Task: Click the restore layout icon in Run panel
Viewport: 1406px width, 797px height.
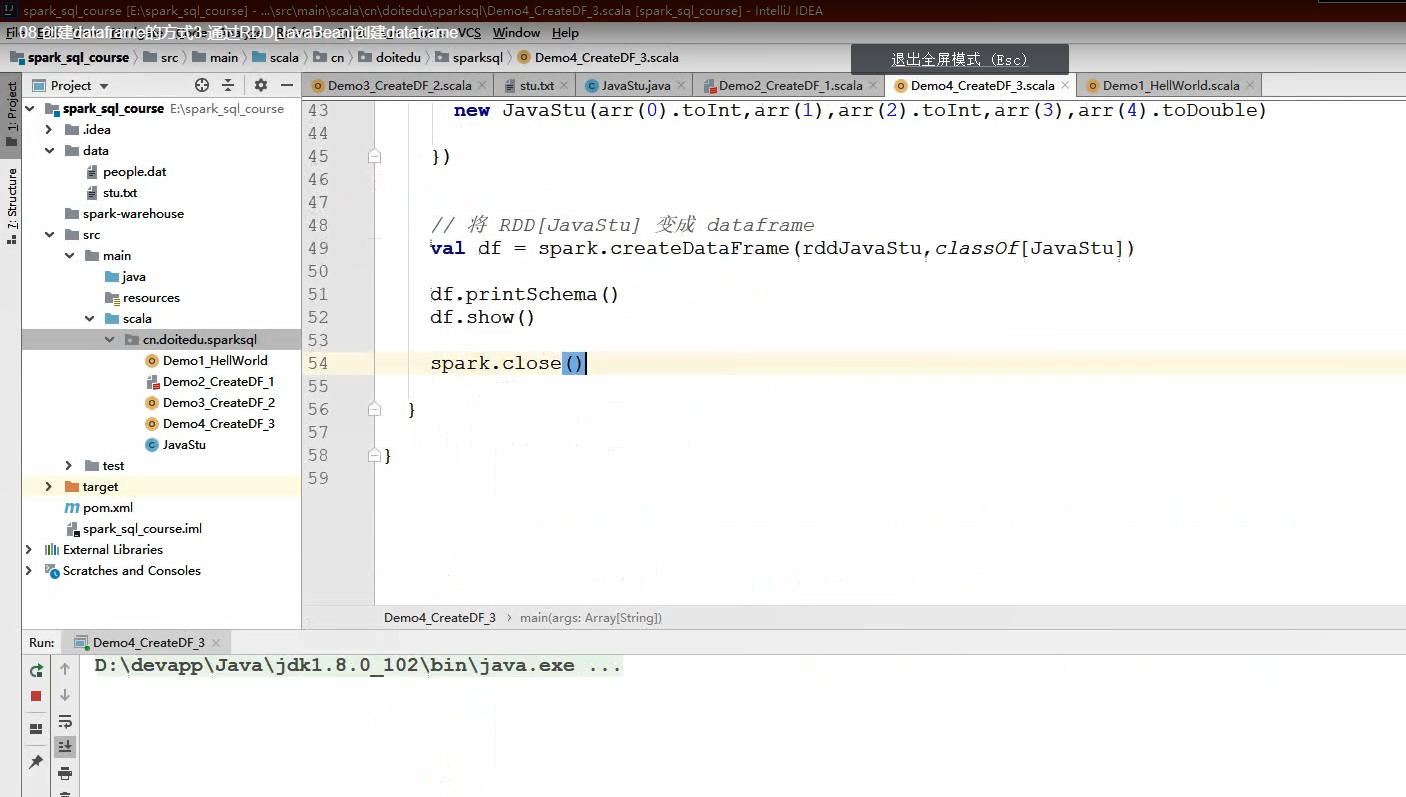Action: click(x=36, y=729)
